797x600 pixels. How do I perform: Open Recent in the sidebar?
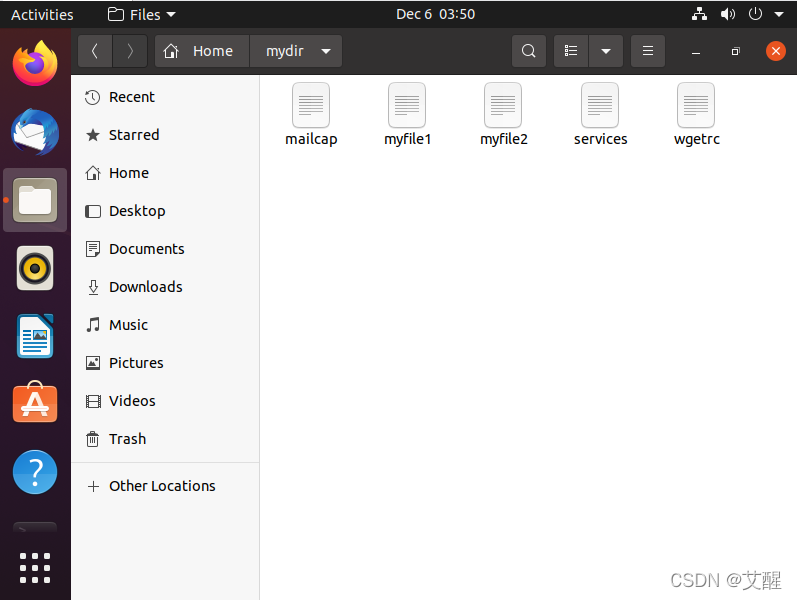165,97
